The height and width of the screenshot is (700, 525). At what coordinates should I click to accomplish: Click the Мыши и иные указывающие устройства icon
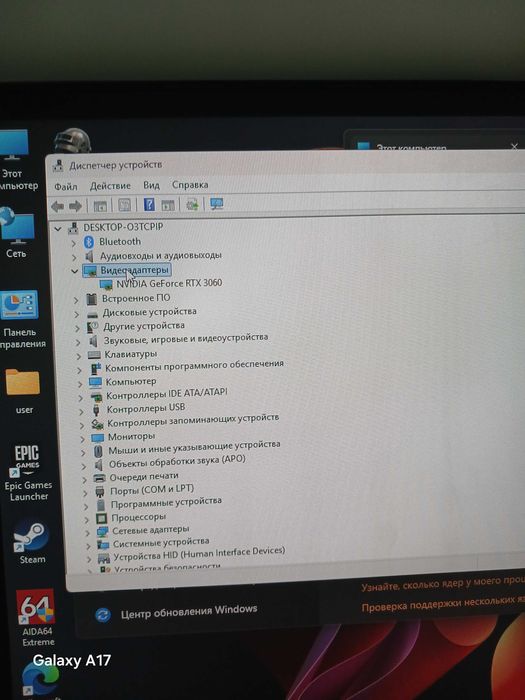pyautogui.click(x=98, y=451)
